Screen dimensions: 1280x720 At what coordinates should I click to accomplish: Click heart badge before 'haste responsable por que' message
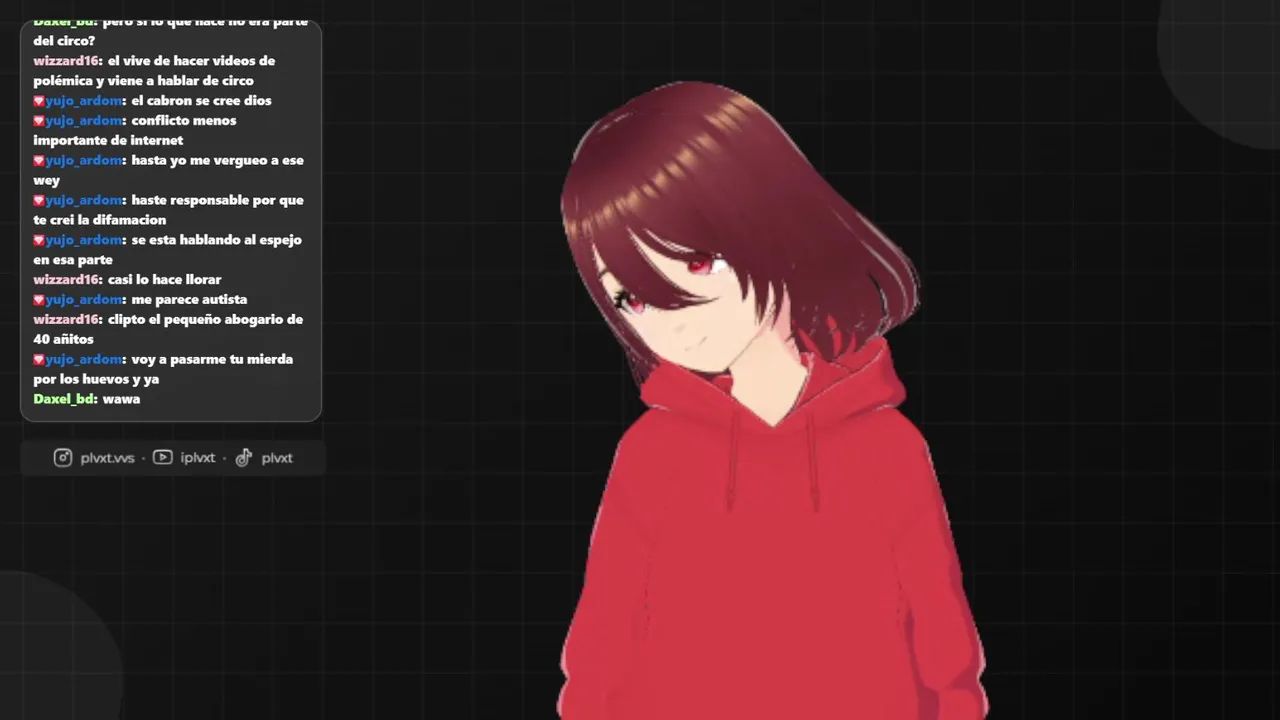coord(39,201)
